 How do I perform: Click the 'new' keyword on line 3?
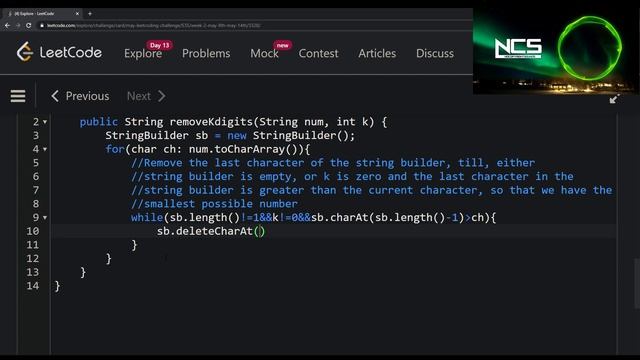237,136
